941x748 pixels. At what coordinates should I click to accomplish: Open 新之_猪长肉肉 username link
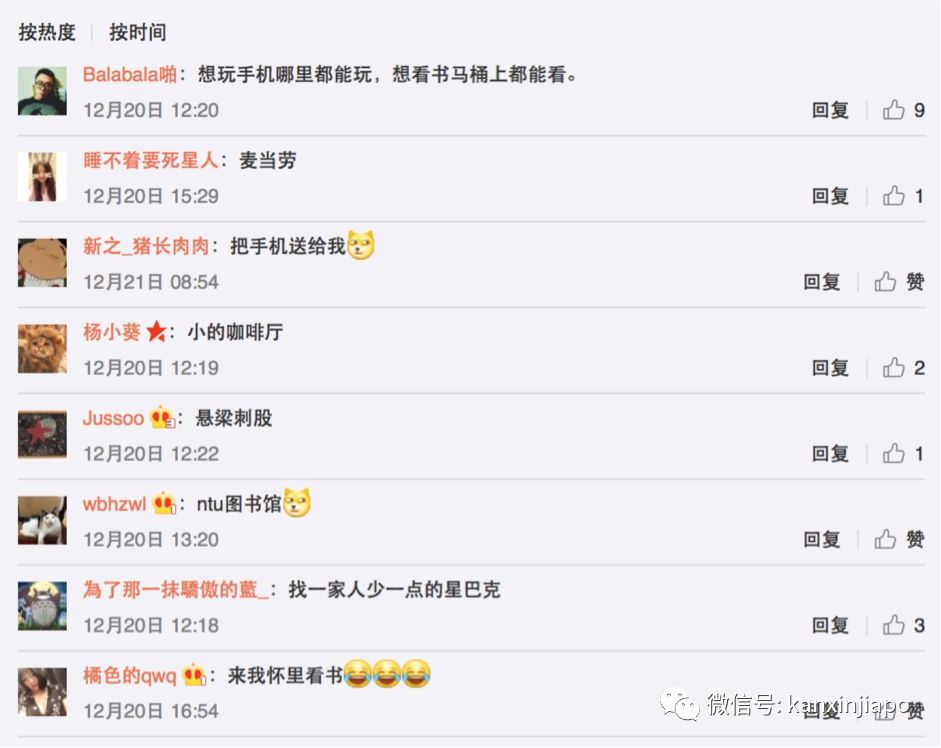(146, 246)
